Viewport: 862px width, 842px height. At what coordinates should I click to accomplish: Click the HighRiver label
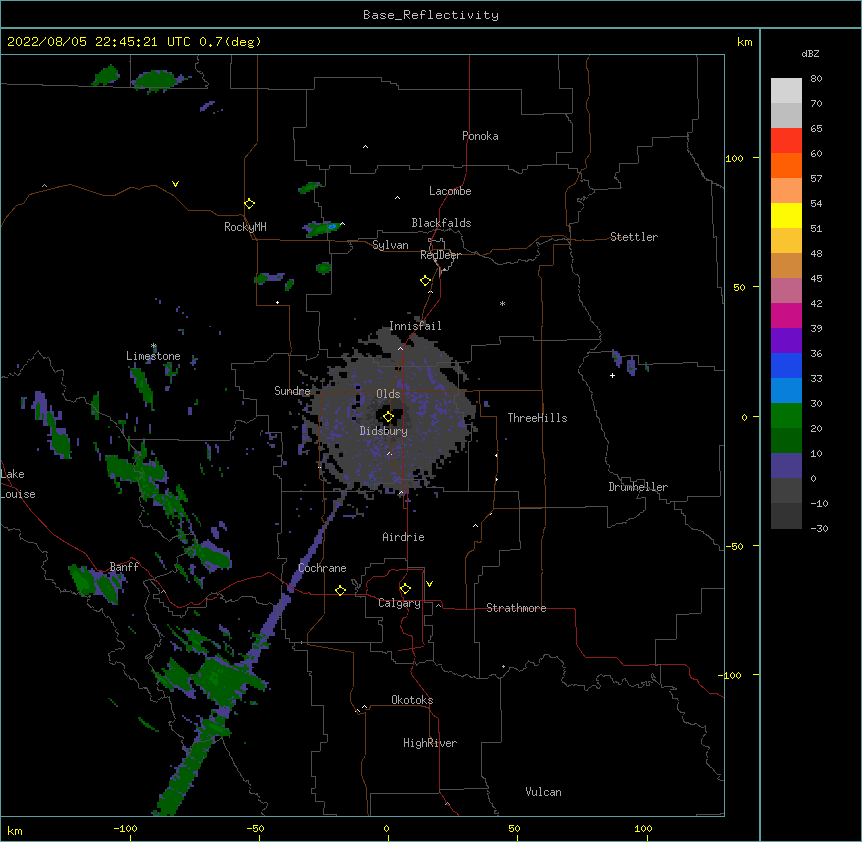430,743
